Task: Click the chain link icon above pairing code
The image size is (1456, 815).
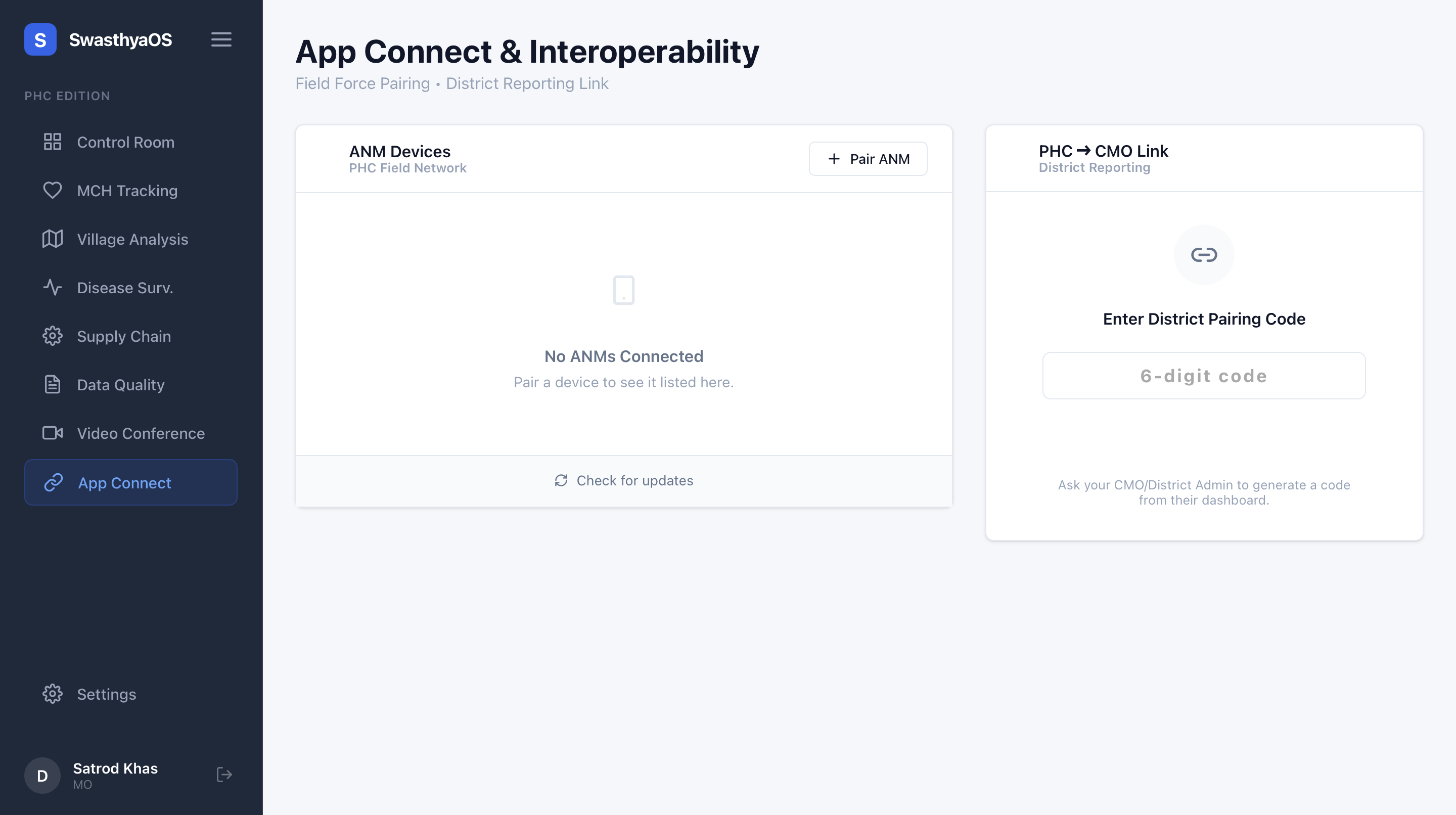Action: [1204, 255]
